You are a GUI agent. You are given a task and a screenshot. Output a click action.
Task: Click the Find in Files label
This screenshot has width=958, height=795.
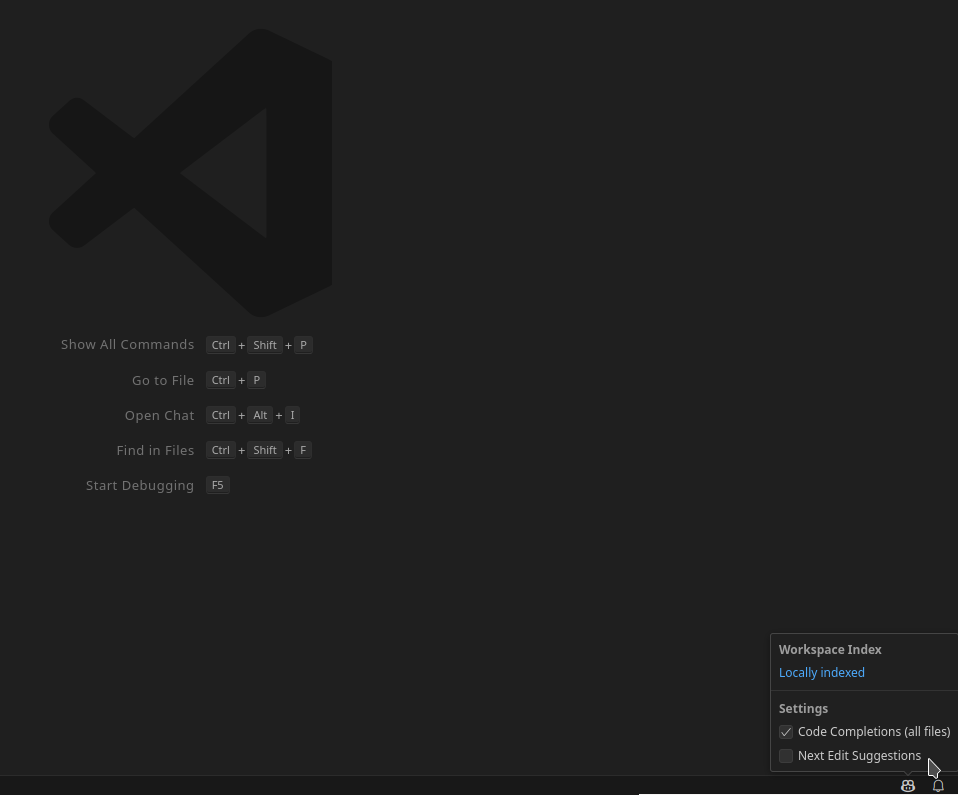[x=155, y=450]
